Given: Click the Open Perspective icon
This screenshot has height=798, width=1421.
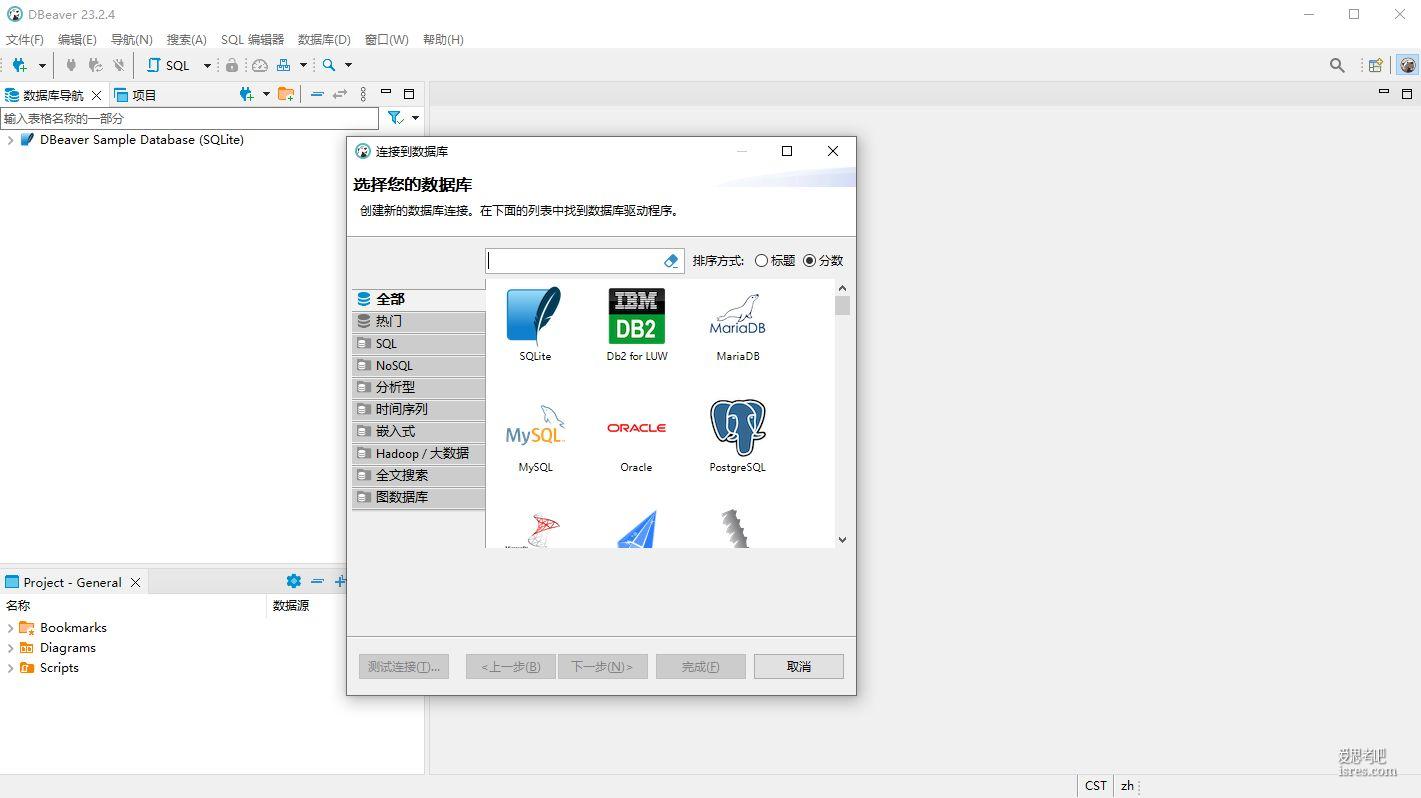Looking at the screenshot, I should (x=1376, y=65).
